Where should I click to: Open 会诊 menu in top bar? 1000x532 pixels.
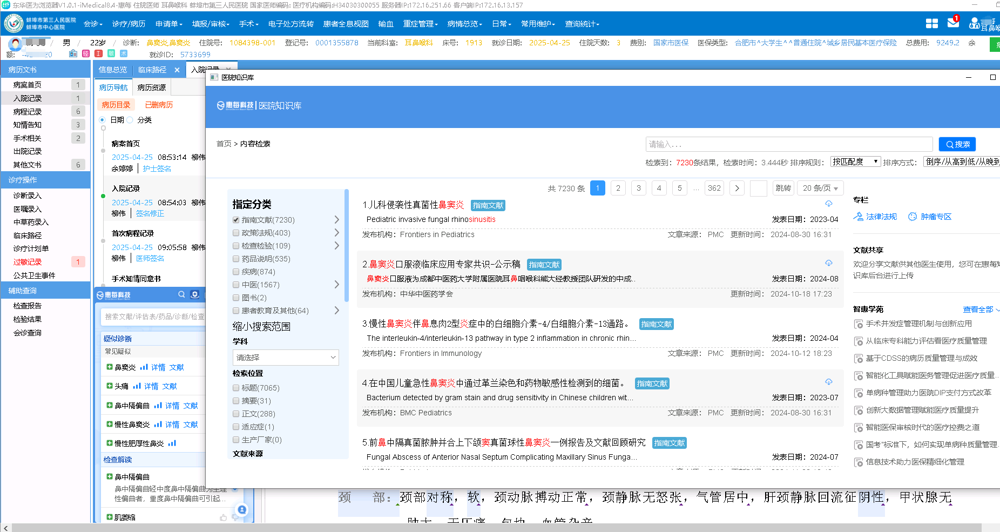click(x=92, y=24)
